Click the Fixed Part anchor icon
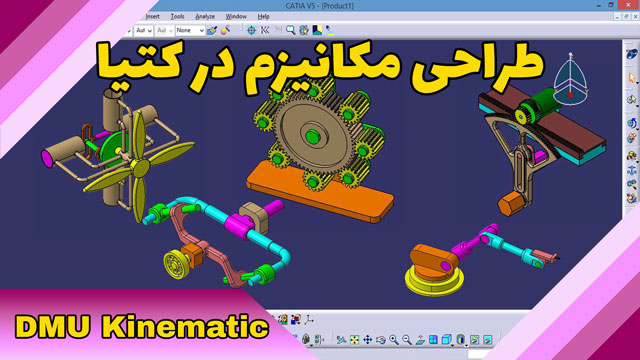This screenshot has width=640, height=360. coord(632,170)
